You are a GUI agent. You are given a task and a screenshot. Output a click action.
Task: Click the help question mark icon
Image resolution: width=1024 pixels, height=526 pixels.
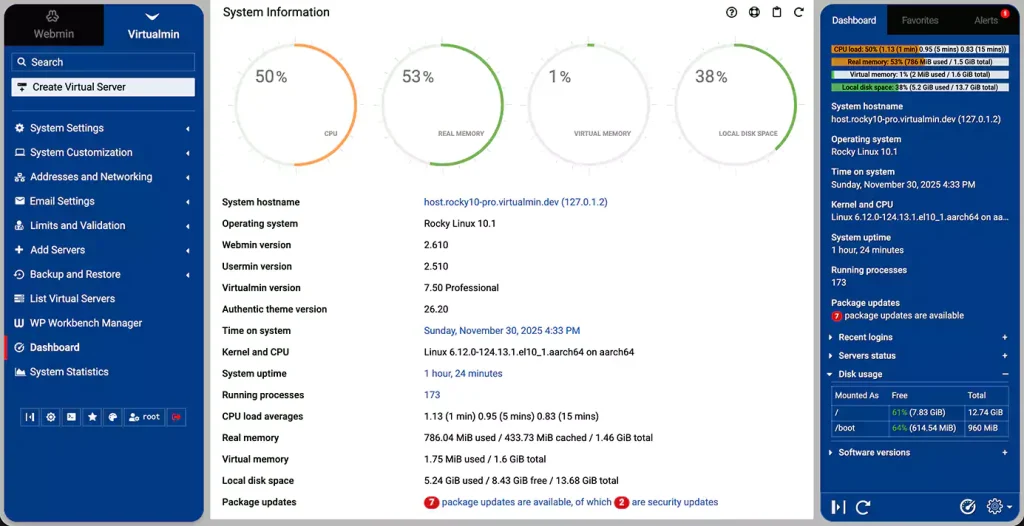731,13
